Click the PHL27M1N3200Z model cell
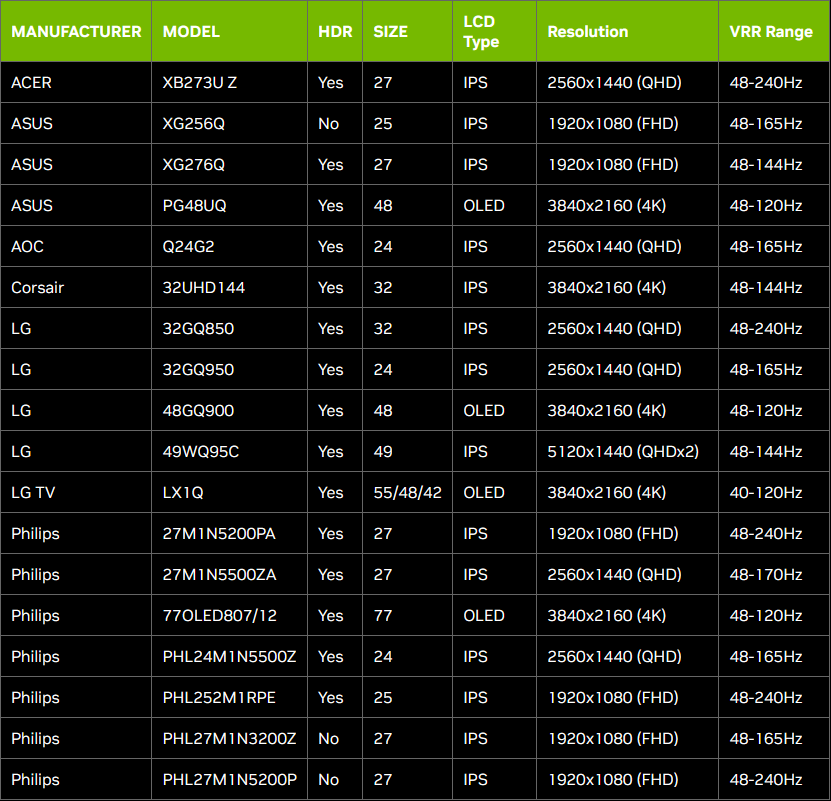 pos(229,738)
